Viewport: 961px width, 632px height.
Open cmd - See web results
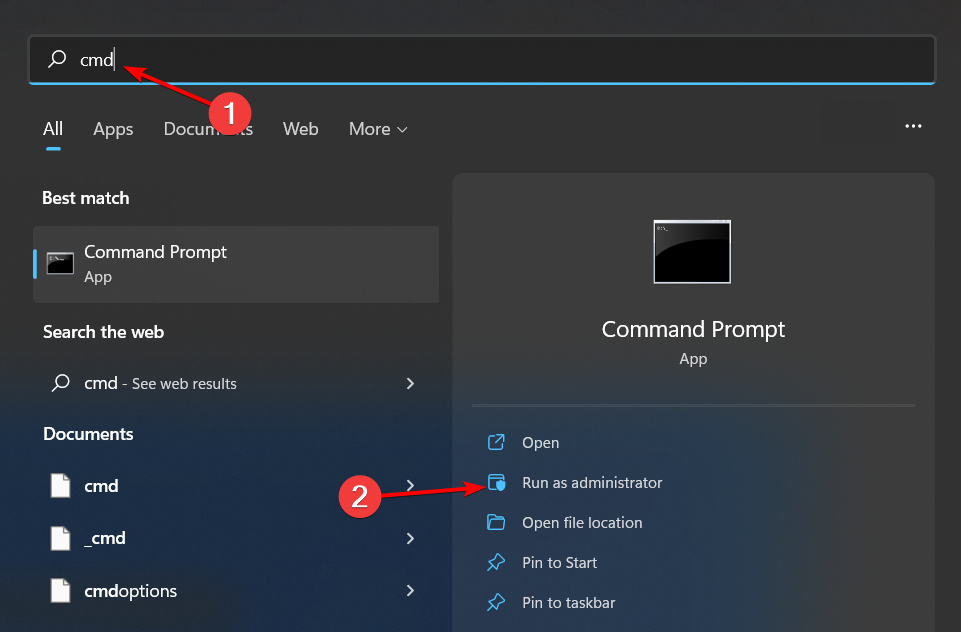[x=159, y=383]
